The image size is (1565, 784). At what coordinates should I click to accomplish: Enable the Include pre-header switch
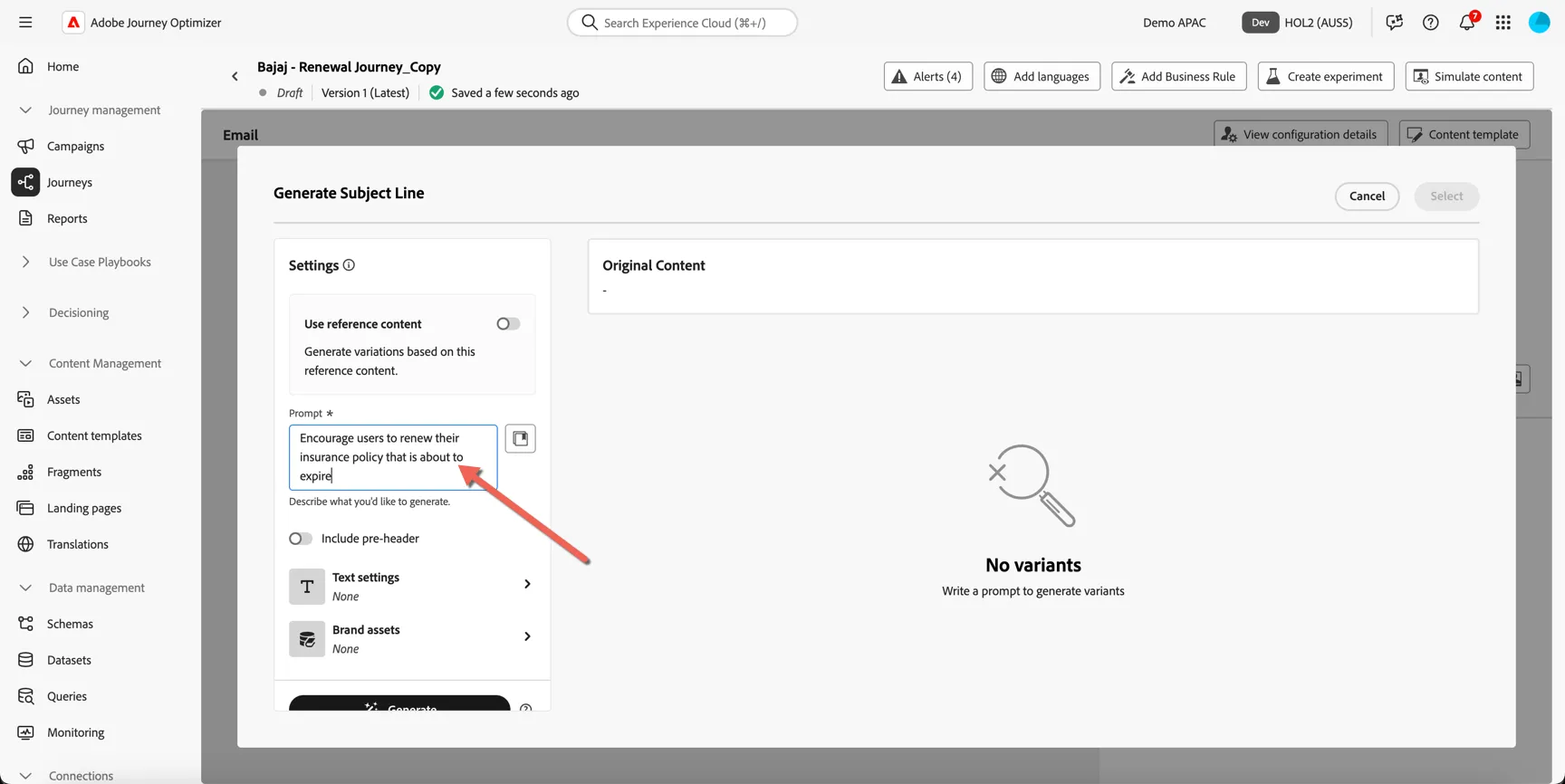click(x=301, y=539)
